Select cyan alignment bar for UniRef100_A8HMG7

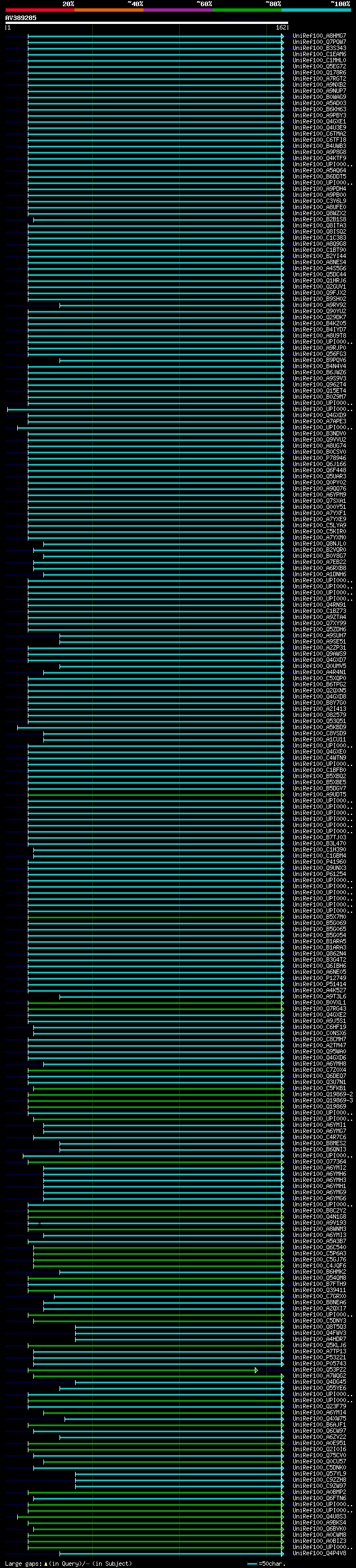pyautogui.click(x=156, y=36)
